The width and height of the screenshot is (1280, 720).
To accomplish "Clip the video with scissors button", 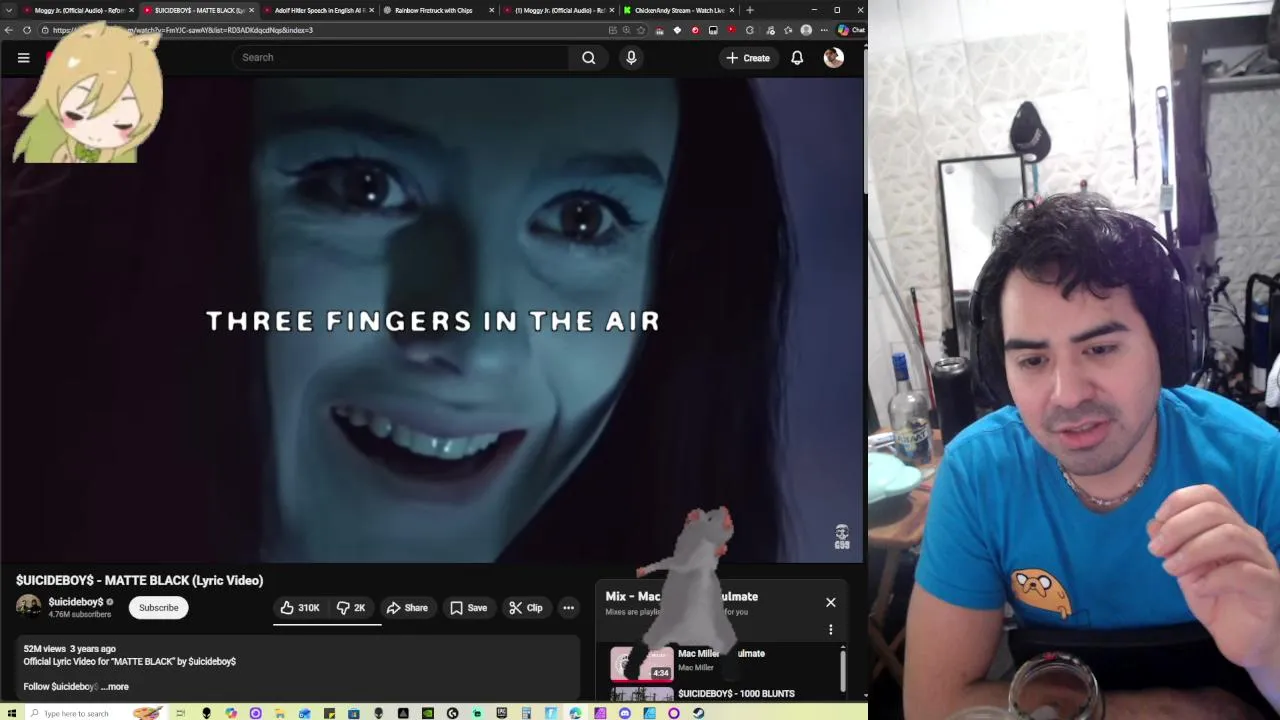I will pos(525,607).
